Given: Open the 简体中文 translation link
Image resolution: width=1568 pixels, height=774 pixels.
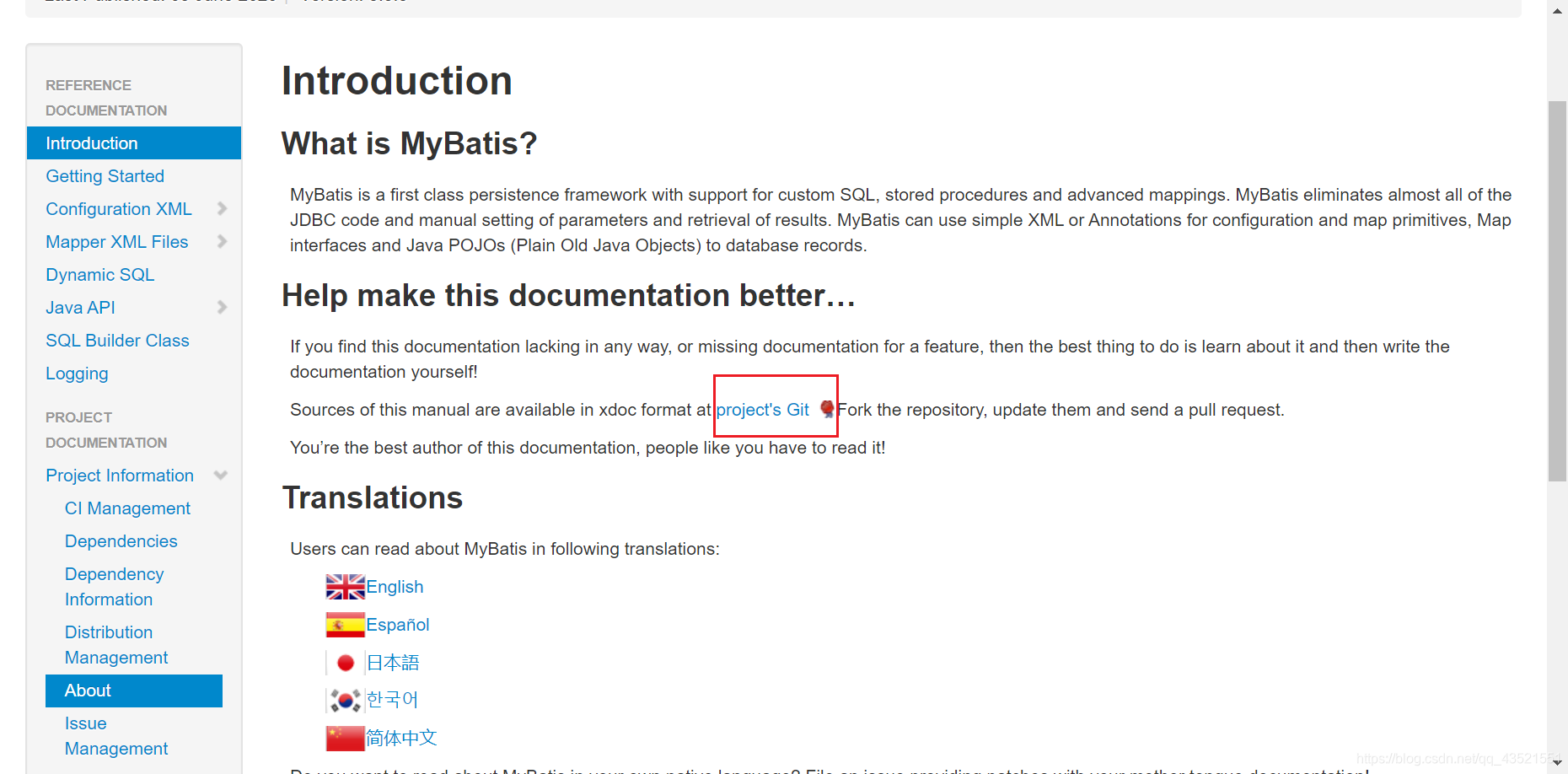Looking at the screenshot, I should [x=401, y=737].
